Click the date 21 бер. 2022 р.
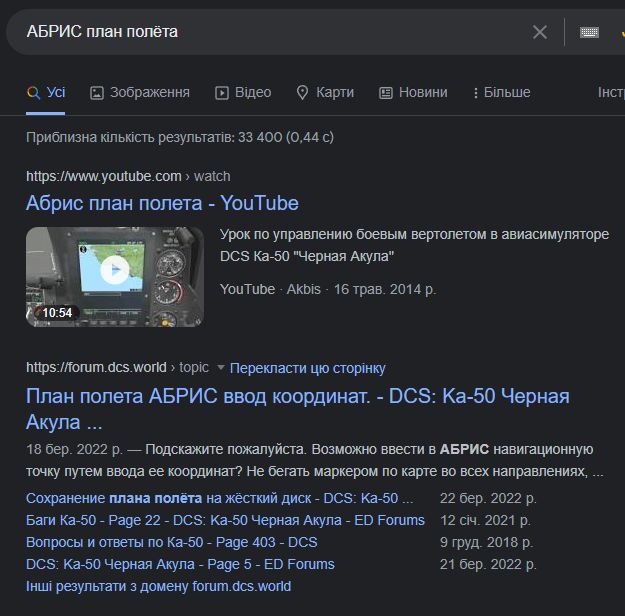The width and height of the screenshot is (625, 616). [488, 564]
